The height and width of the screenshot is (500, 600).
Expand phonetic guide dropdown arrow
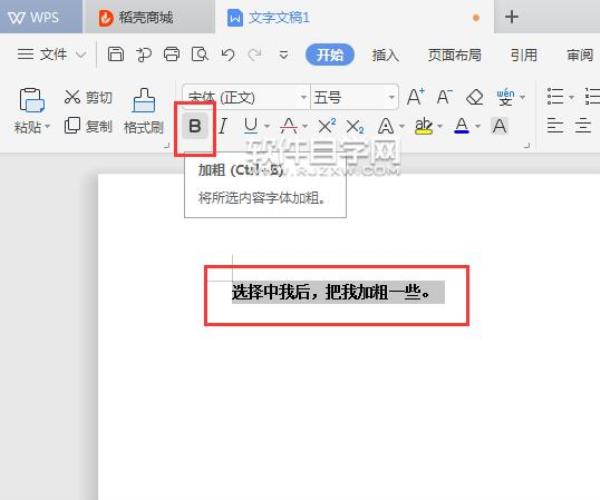[x=522, y=97]
